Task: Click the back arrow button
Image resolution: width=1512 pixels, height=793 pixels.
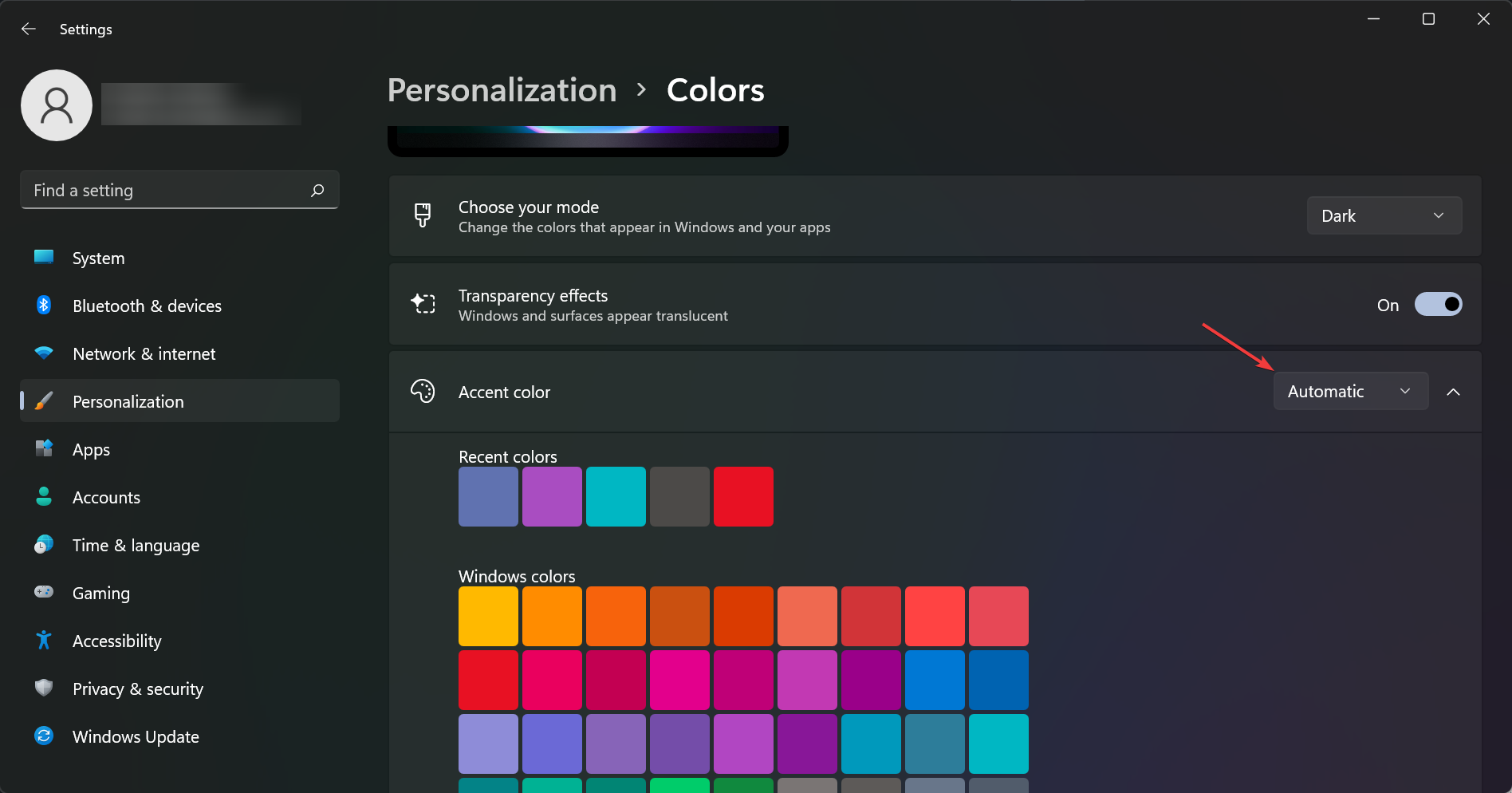Action: [x=29, y=29]
